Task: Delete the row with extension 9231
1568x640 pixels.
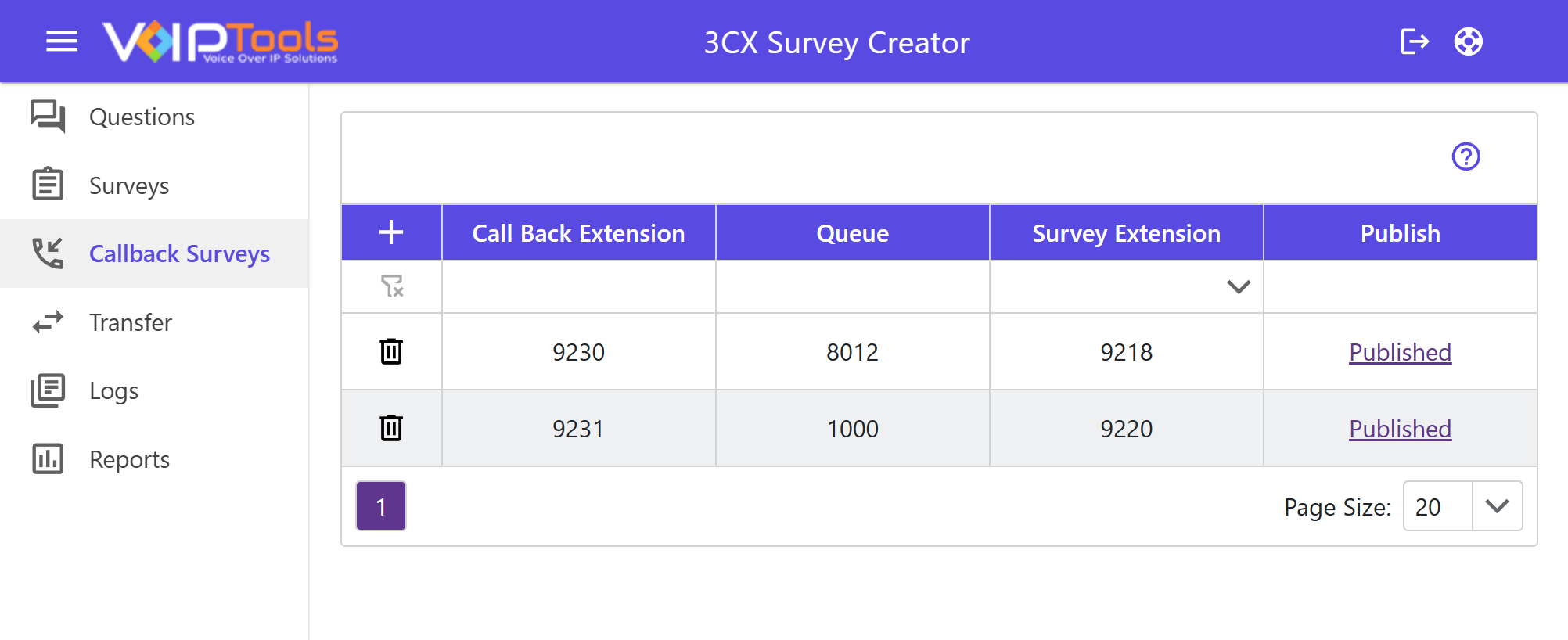Action: pyautogui.click(x=391, y=428)
